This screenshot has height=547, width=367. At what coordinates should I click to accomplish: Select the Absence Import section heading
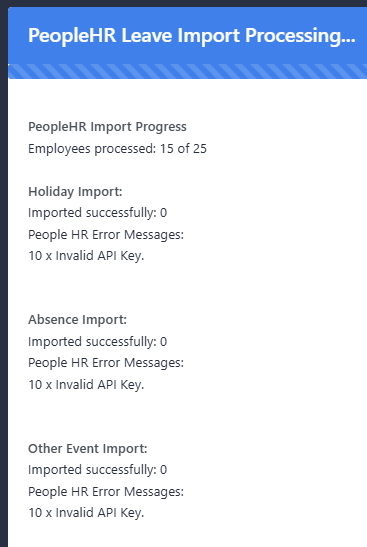pyautogui.click(x=77, y=320)
